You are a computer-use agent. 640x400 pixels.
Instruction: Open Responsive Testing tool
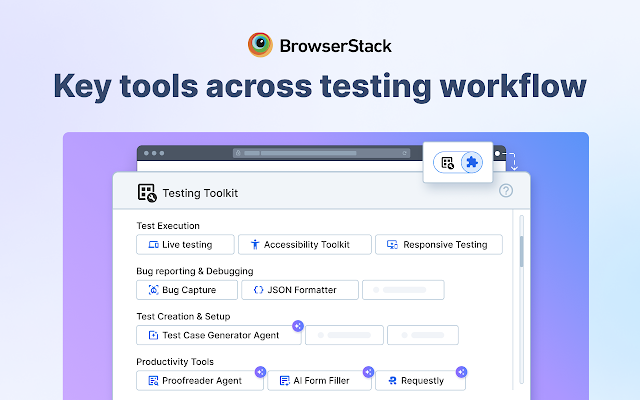[x=439, y=244]
